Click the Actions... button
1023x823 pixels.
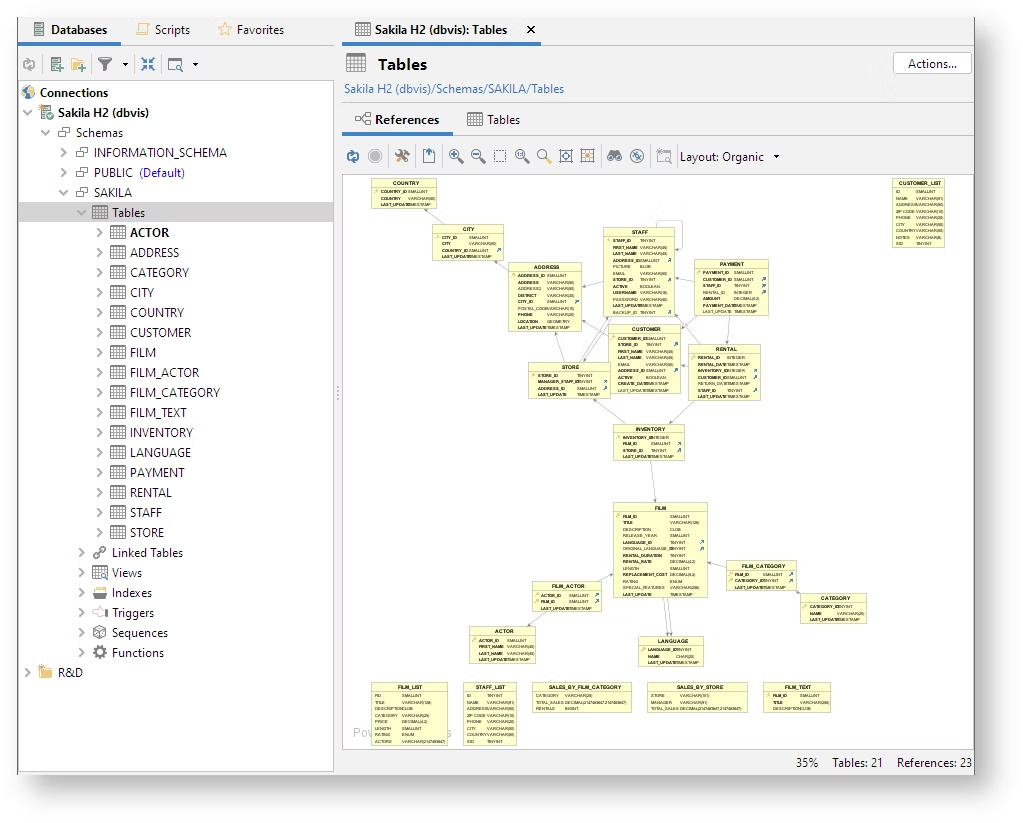(932, 64)
